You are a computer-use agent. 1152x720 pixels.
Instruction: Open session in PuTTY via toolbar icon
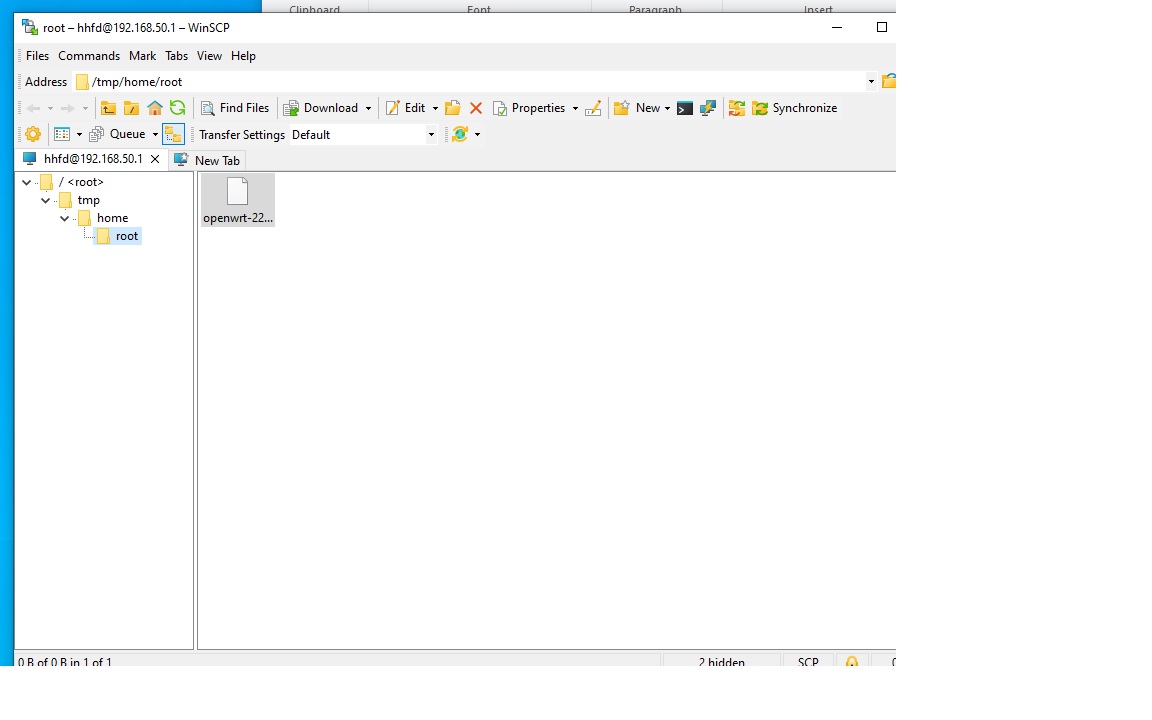(x=708, y=107)
